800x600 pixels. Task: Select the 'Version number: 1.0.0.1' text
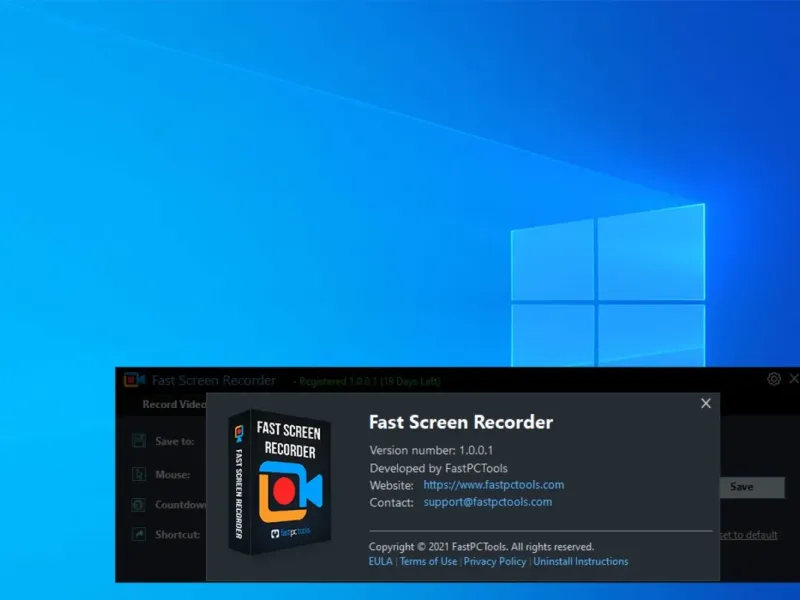[x=431, y=450]
